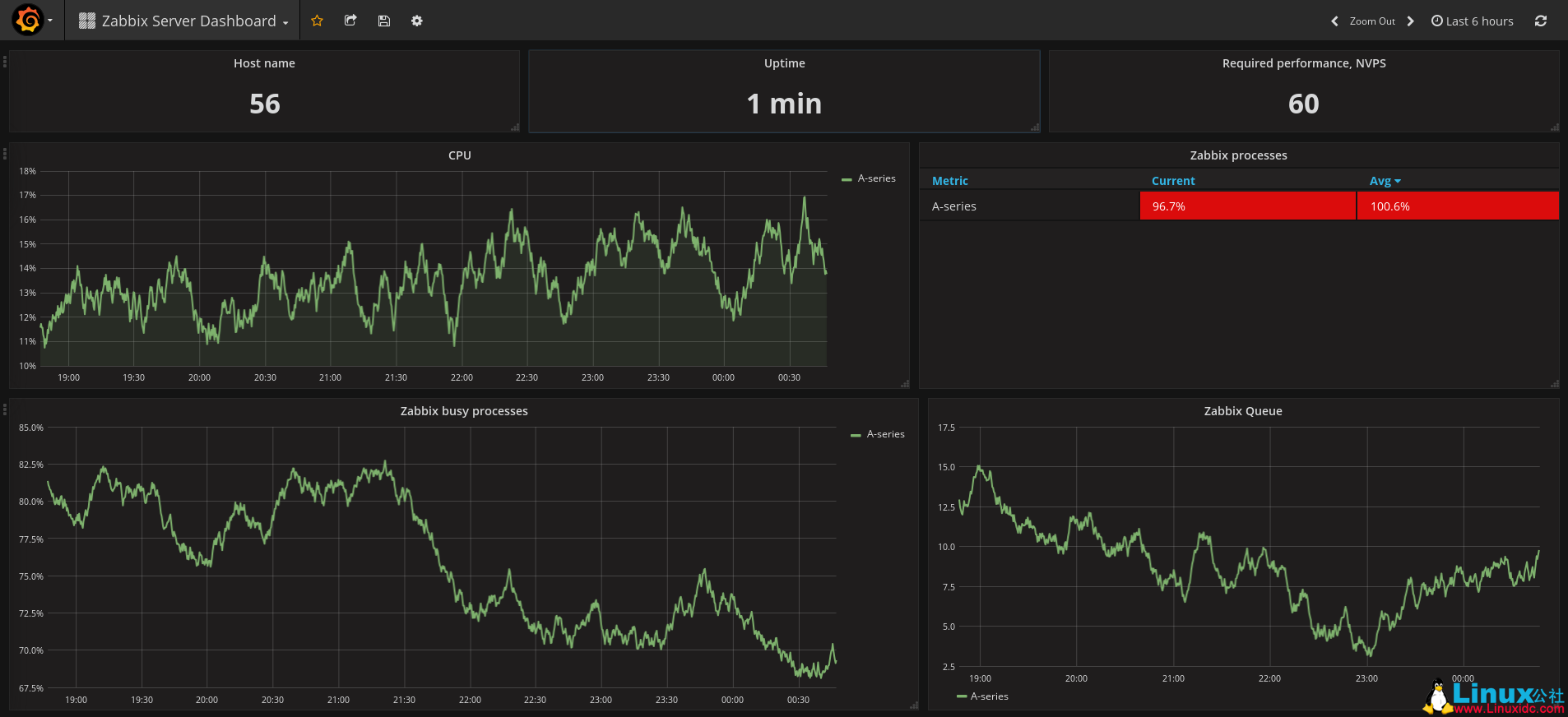Toggle A-series legend in Zabbix Queue graph
Viewport: 1568px width, 717px height.
(x=990, y=696)
